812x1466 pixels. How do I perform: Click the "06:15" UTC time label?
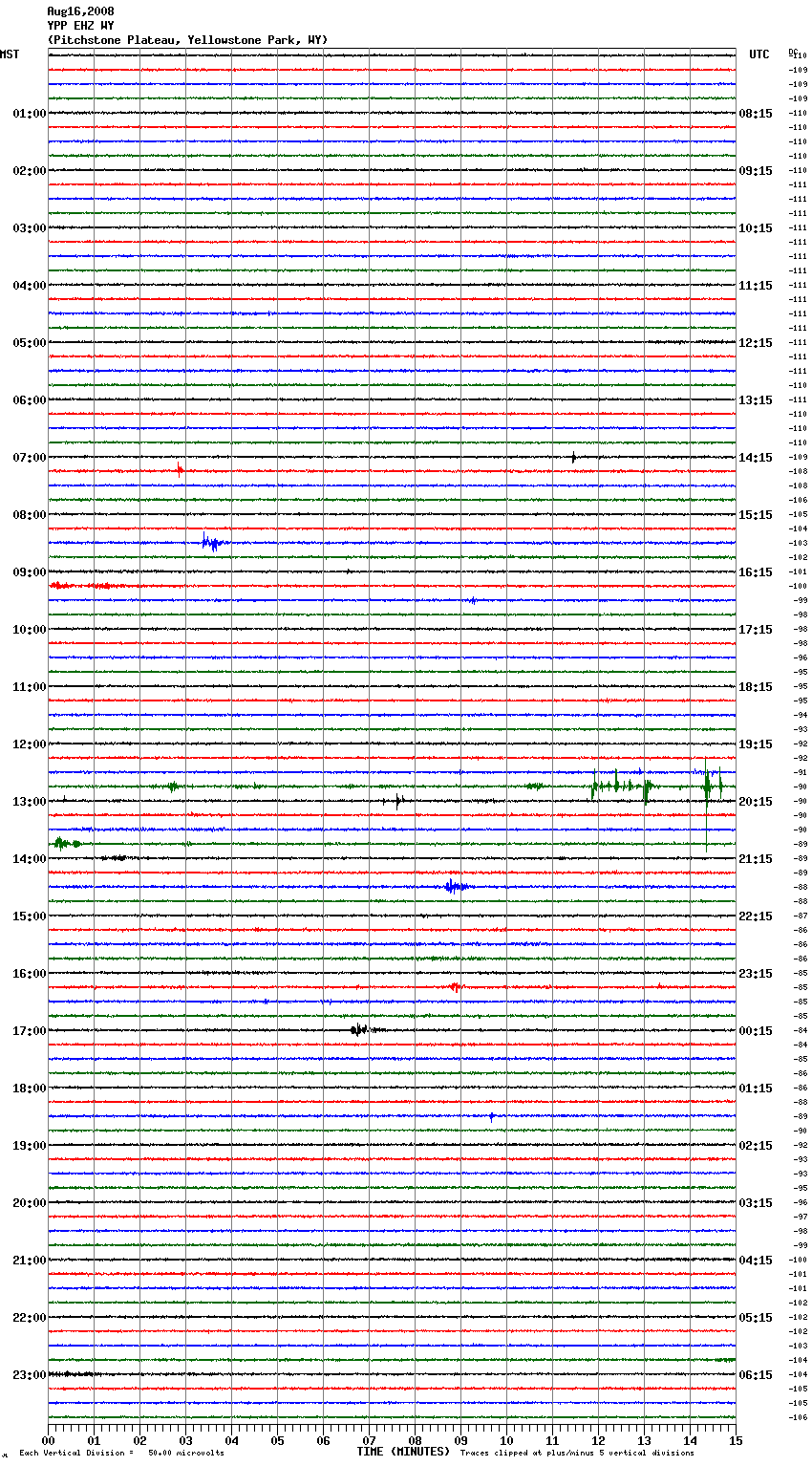(x=756, y=1375)
